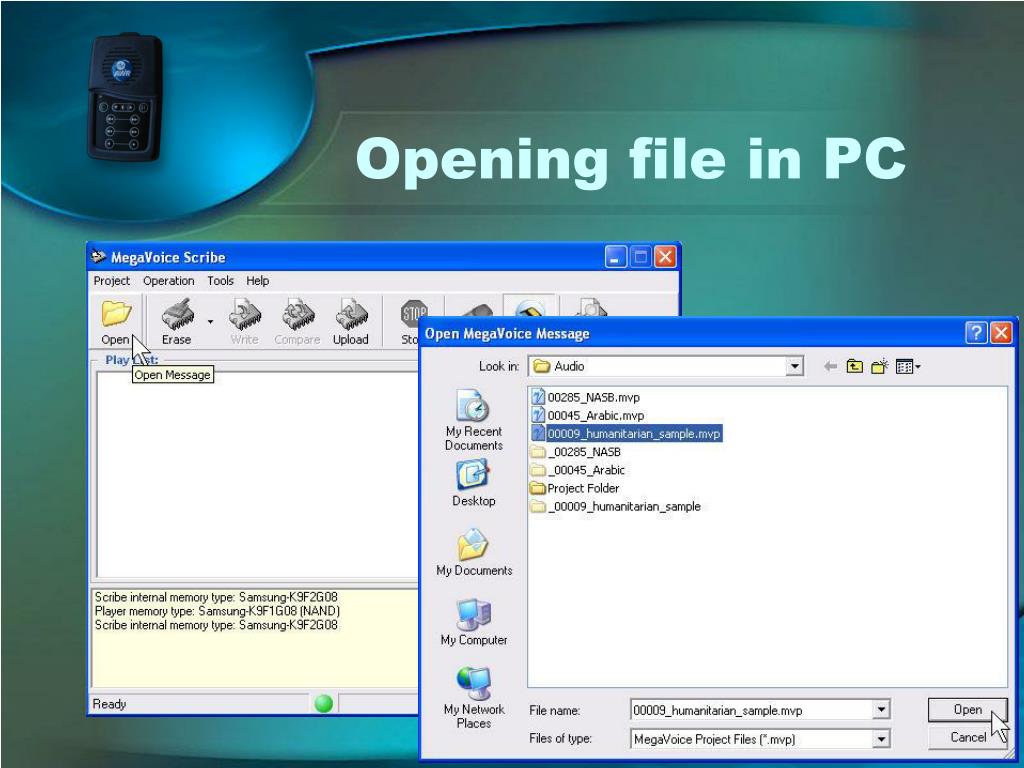Open the Views menu icon
1024x768 pixels.
point(908,367)
